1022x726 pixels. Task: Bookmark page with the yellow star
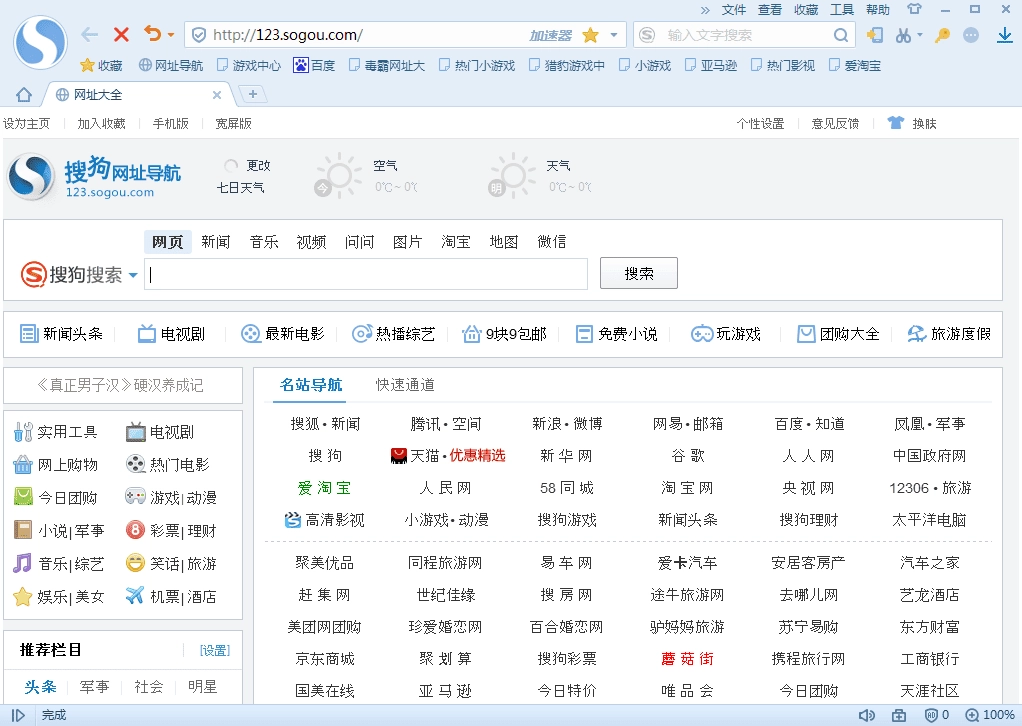(591, 35)
